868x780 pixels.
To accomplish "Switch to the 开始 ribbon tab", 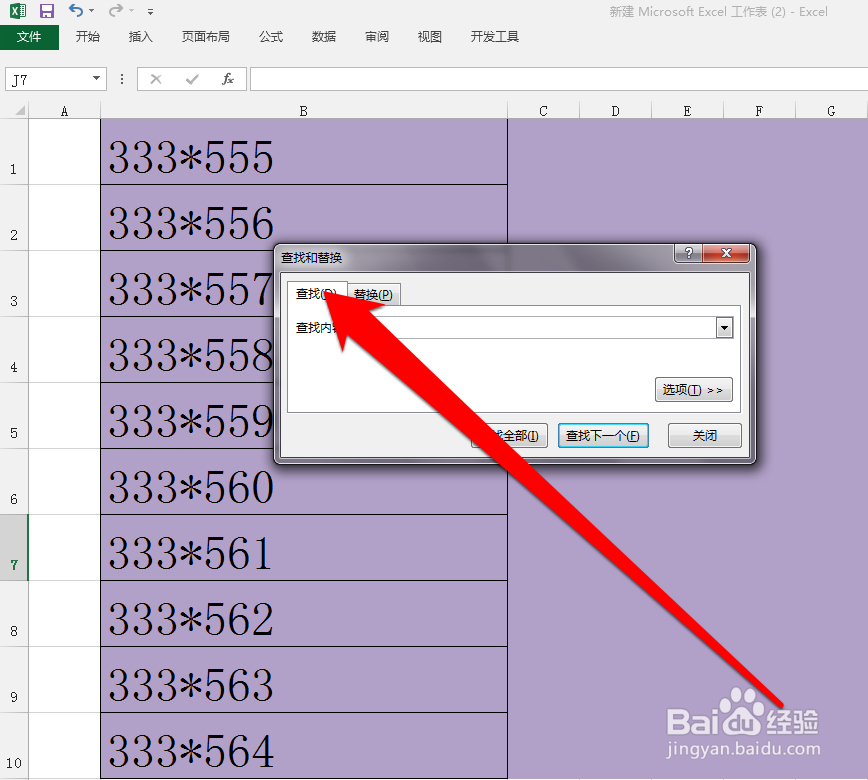I will pos(88,37).
